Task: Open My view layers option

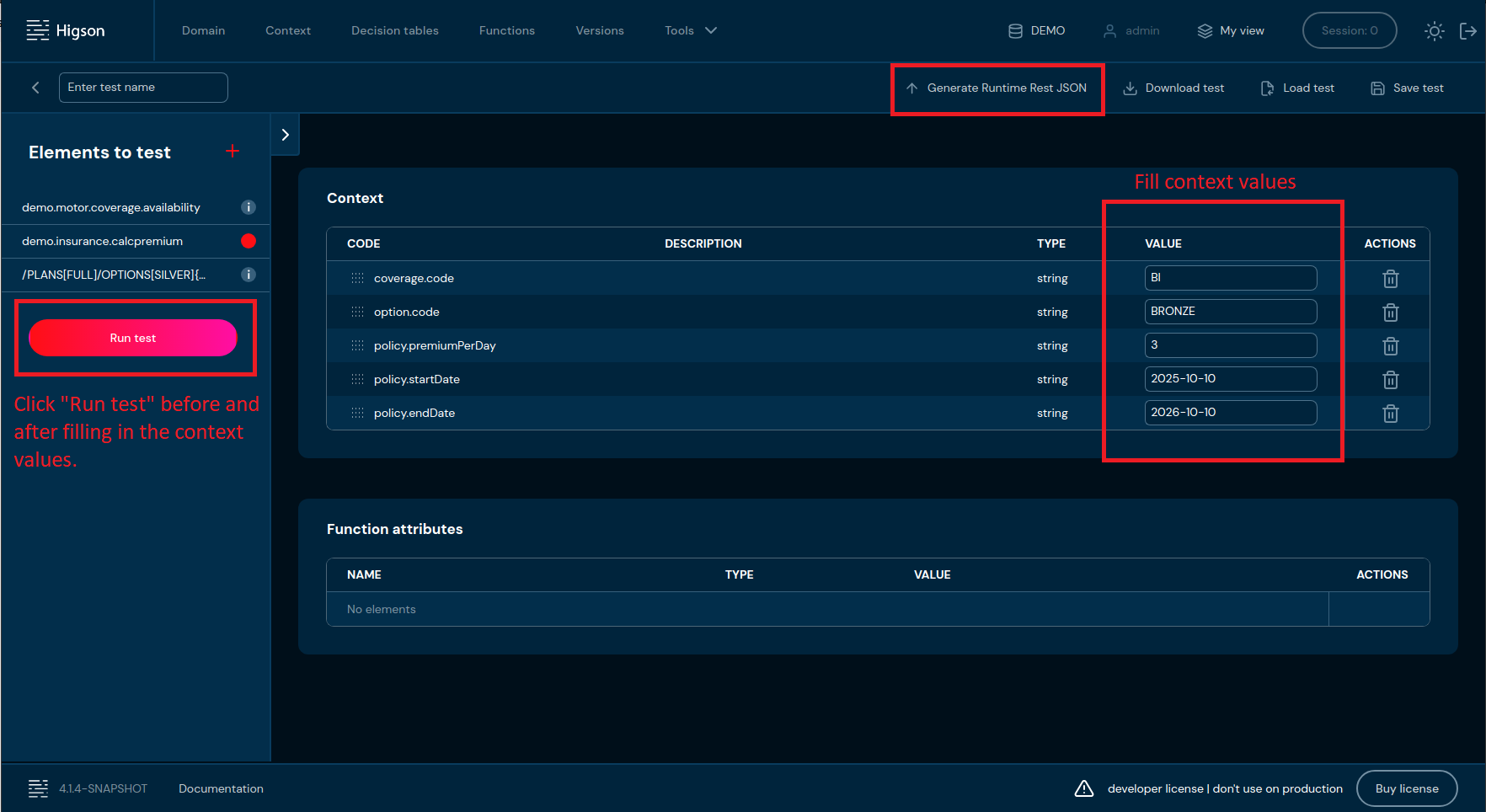Action: click(1231, 30)
